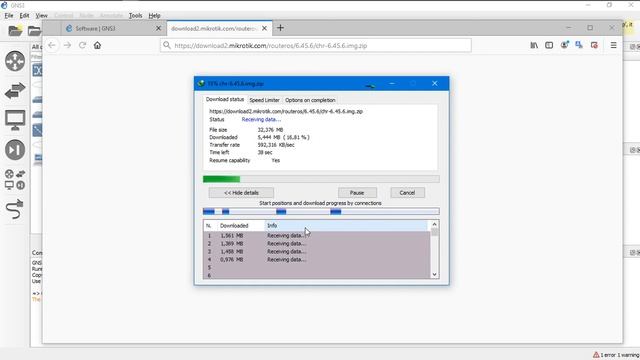Click GNS3 new project folder icon
The width and height of the screenshot is (640, 360).
pos(15,31)
